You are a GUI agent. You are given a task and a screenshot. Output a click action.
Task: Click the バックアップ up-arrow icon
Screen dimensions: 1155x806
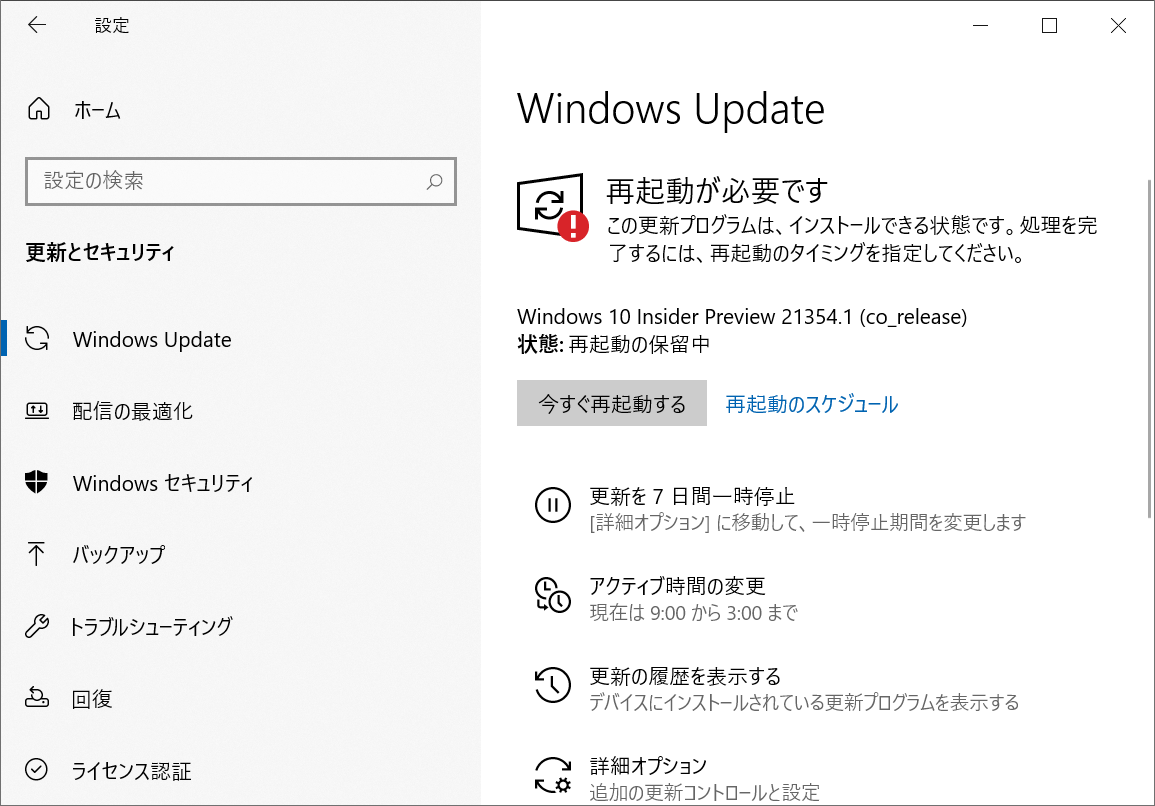tap(36, 553)
